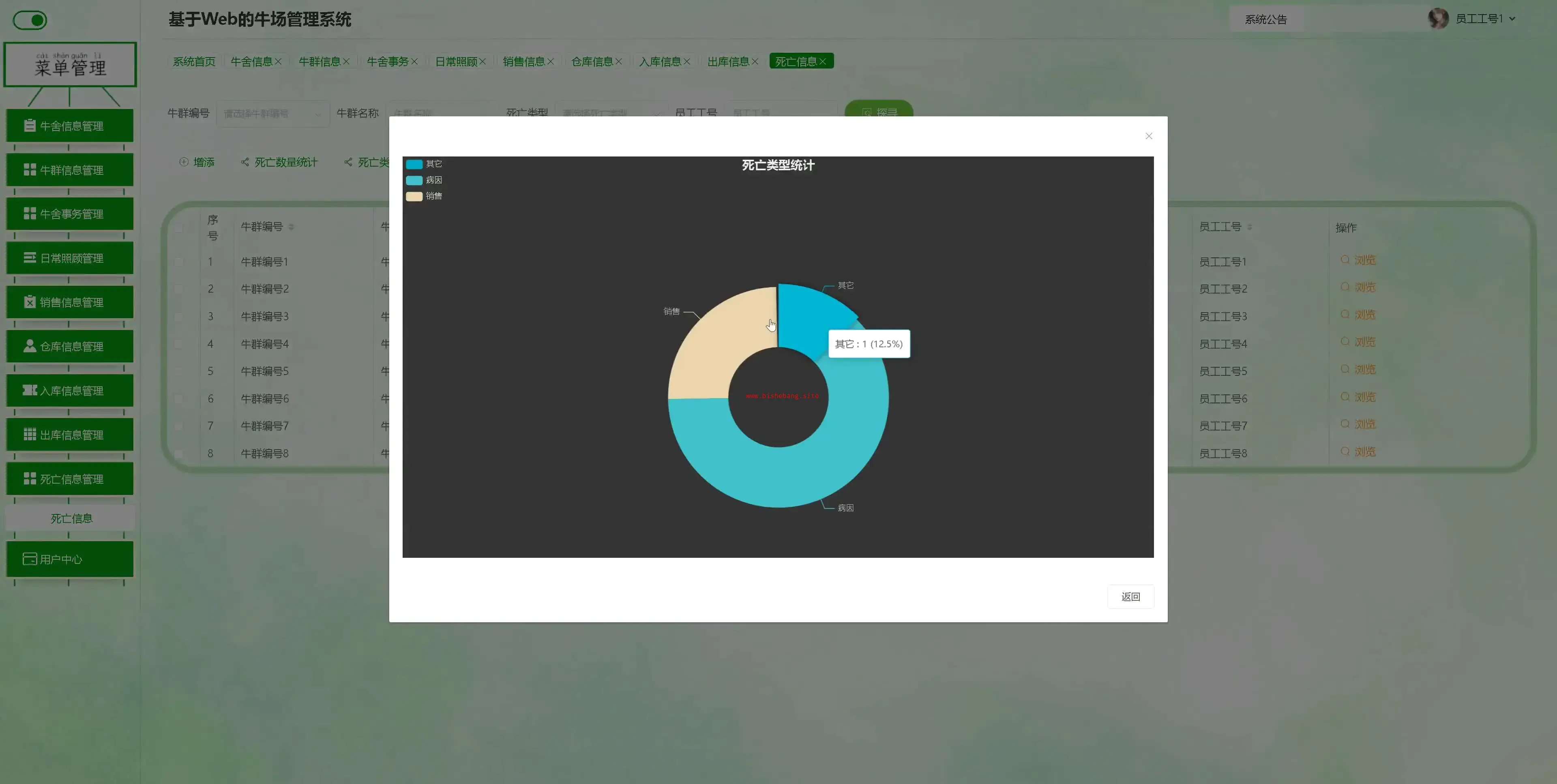Click the 销售信息管理 icon

tap(29, 302)
